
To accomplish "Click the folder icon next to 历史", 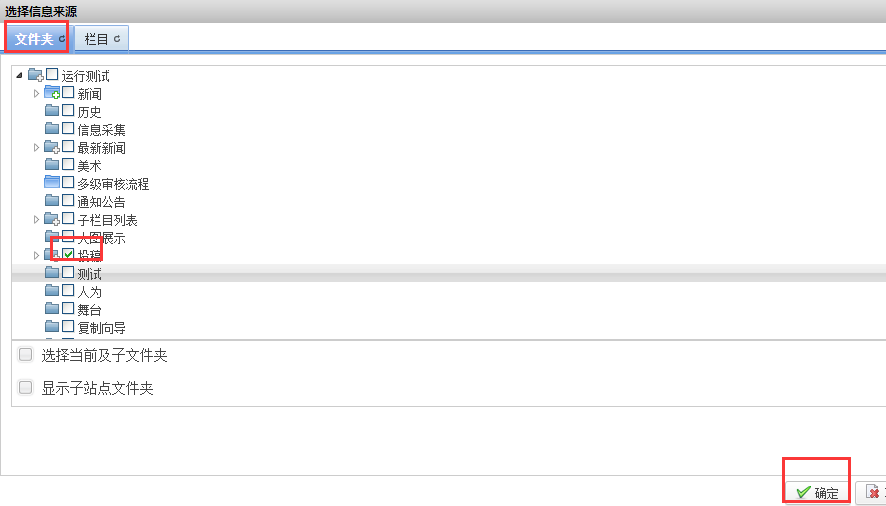I will tap(52, 111).
